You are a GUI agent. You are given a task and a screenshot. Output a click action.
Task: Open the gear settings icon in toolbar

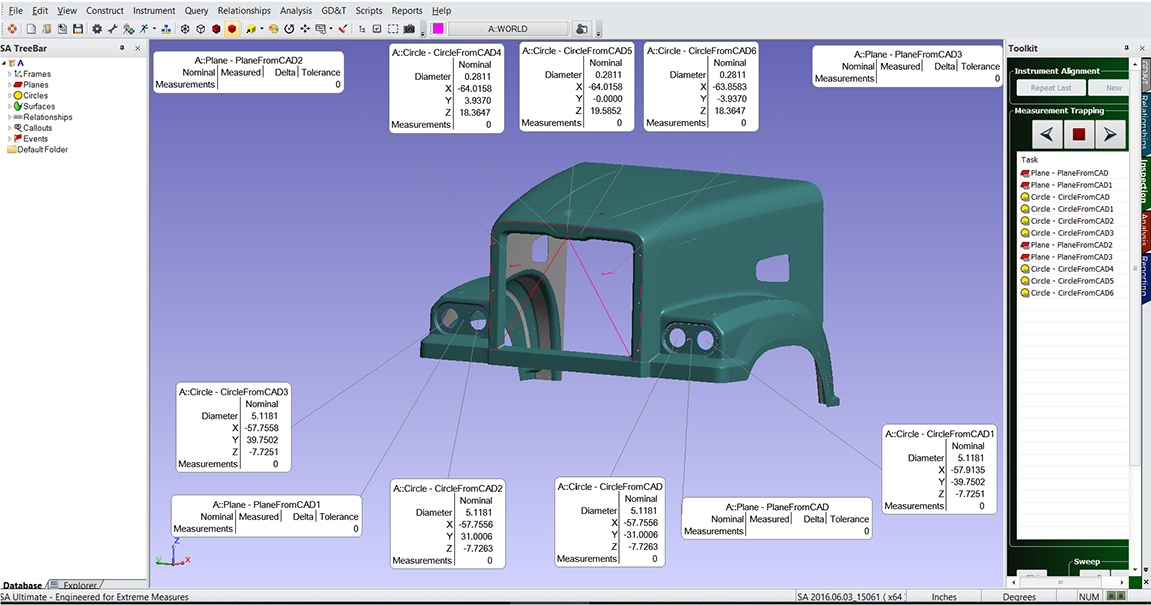97,29
